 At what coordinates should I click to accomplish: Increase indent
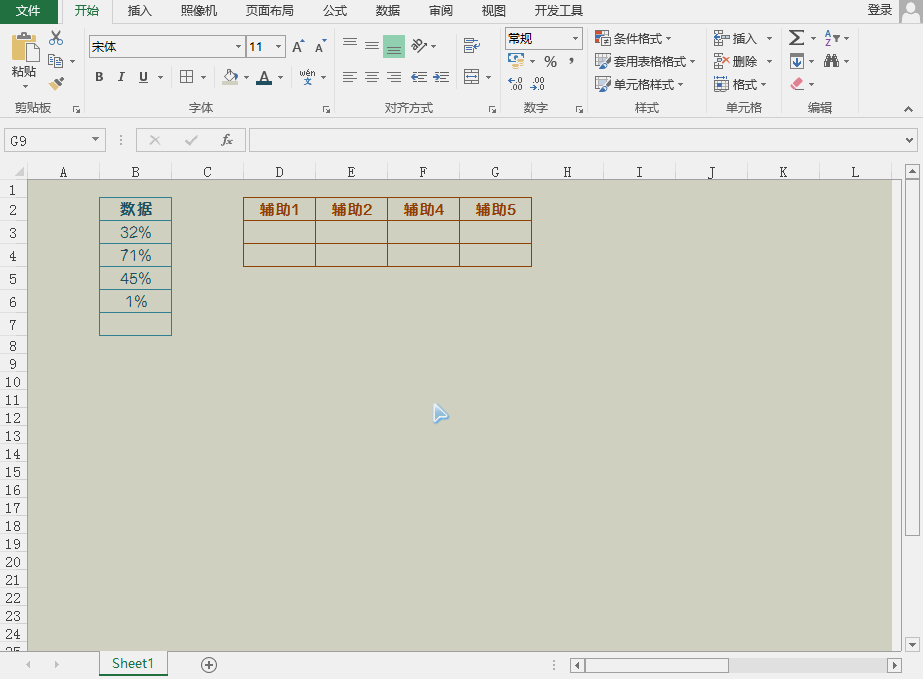point(441,77)
